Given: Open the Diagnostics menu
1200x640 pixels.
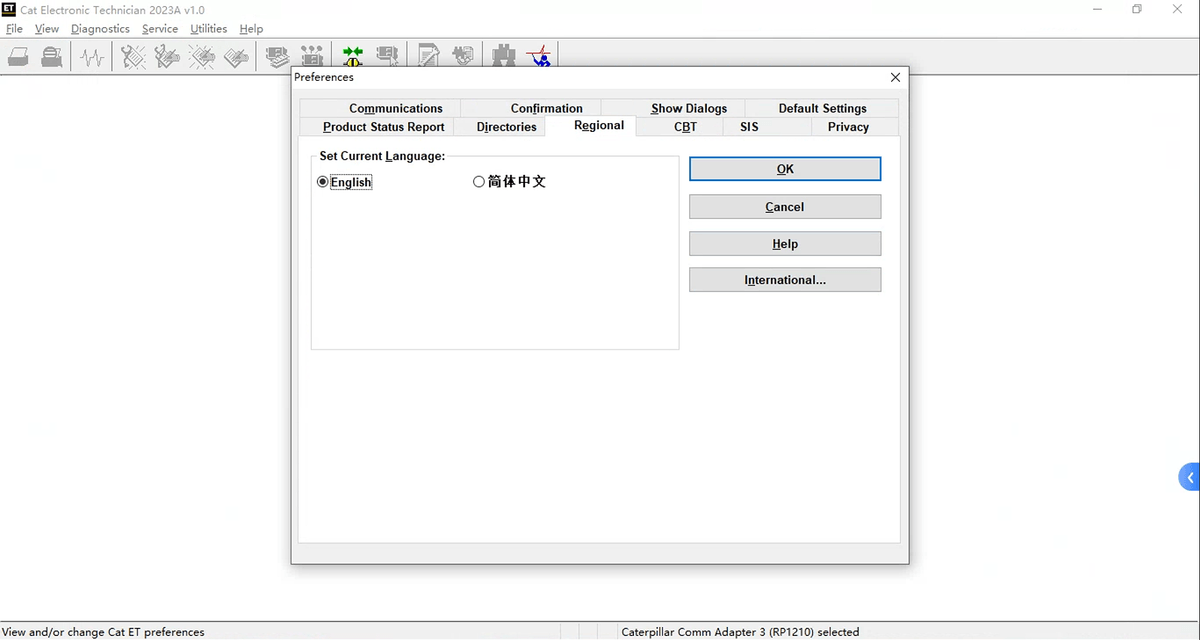Looking at the screenshot, I should (x=100, y=29).
